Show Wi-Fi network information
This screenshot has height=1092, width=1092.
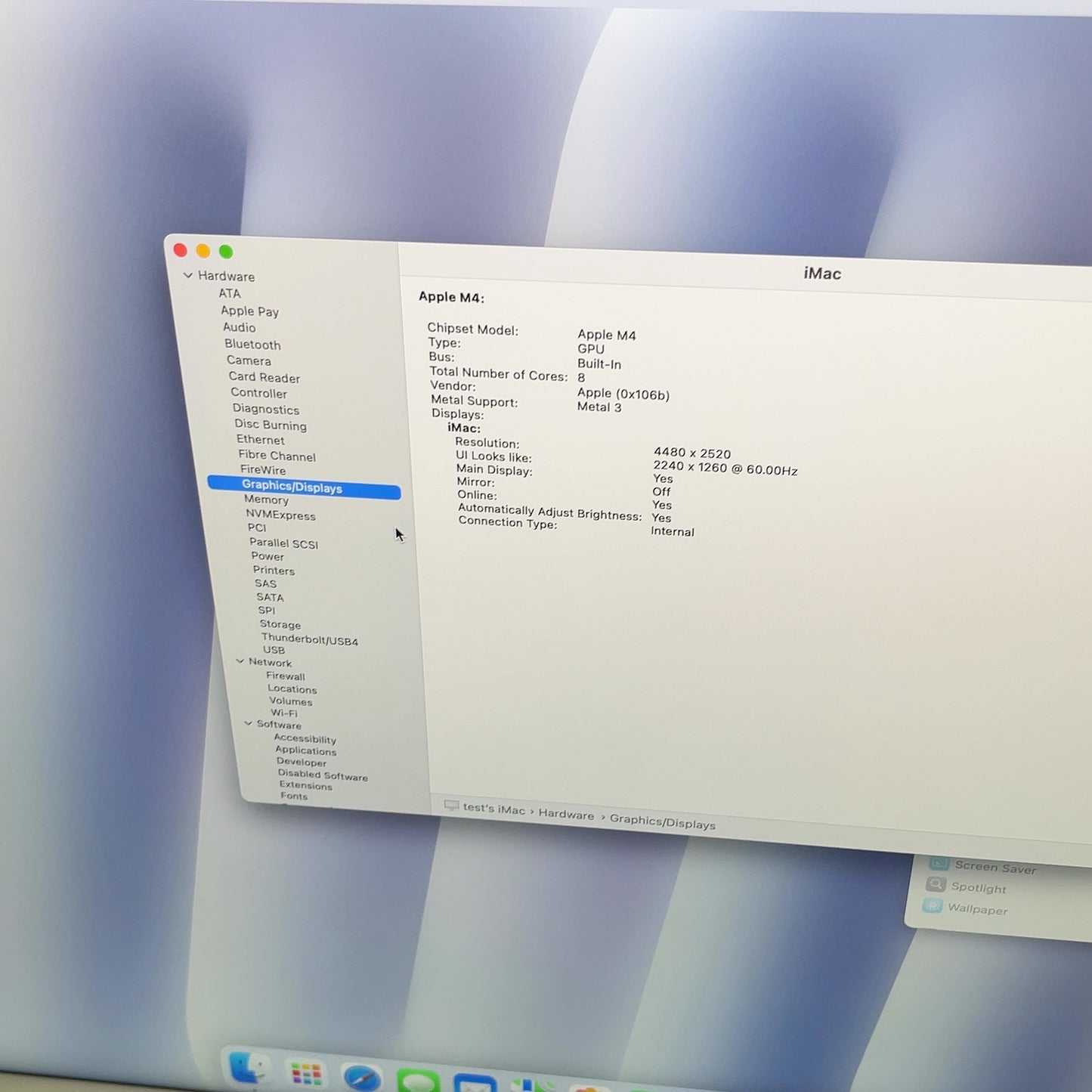[x=284, y=713]
